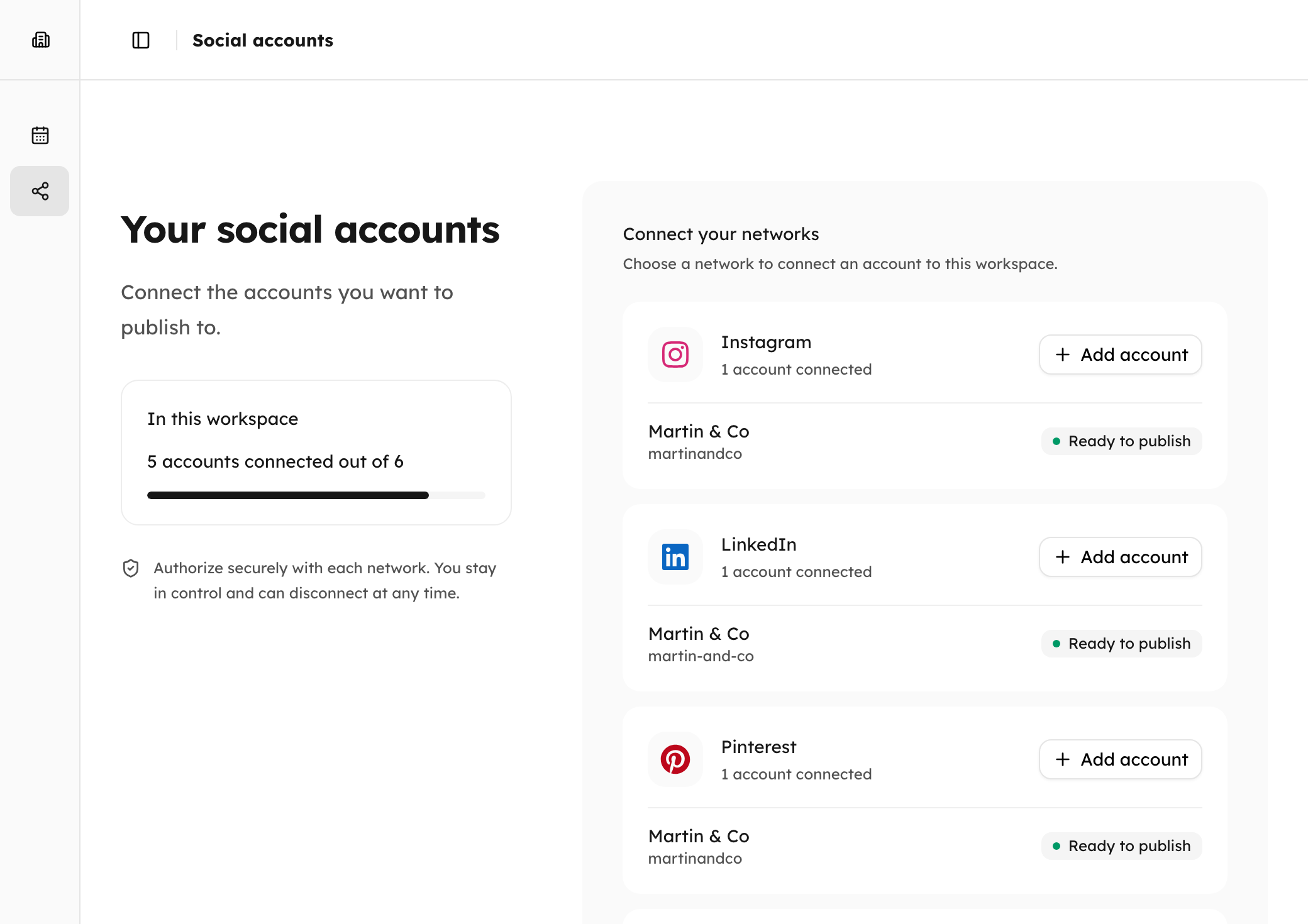Screen dimensions: 1308x924
Task: Add account for Instagram
Action: (x=1121, y=355)
